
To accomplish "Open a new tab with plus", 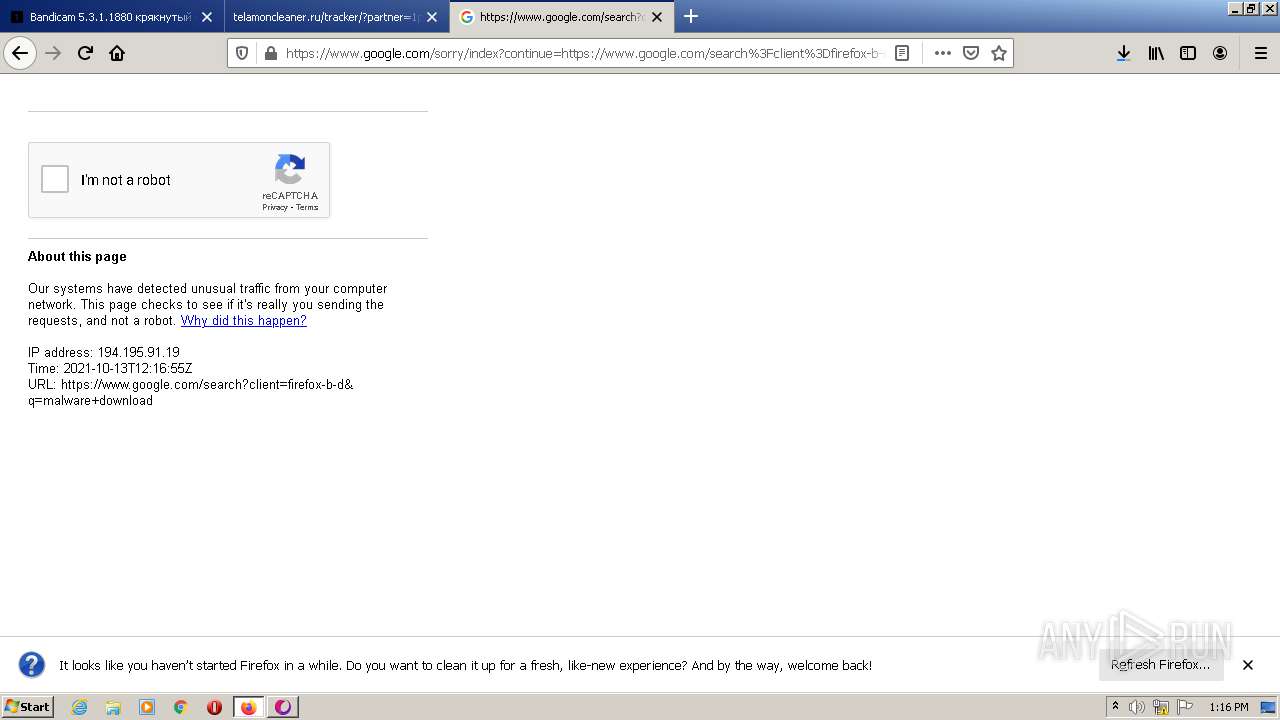I will (691, 16).
